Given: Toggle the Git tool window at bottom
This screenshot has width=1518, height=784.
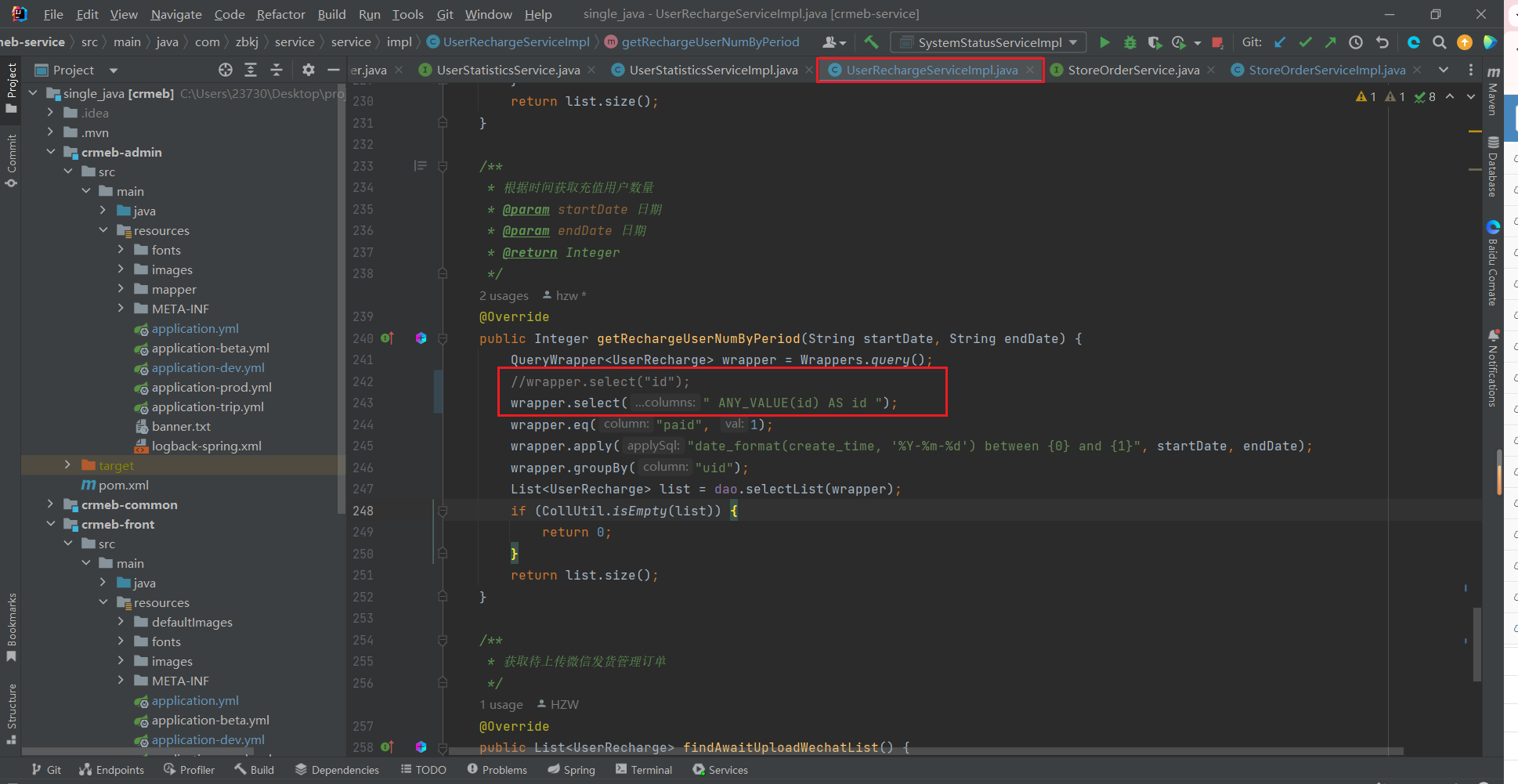Looking at the screenshot, I should 46,770.
